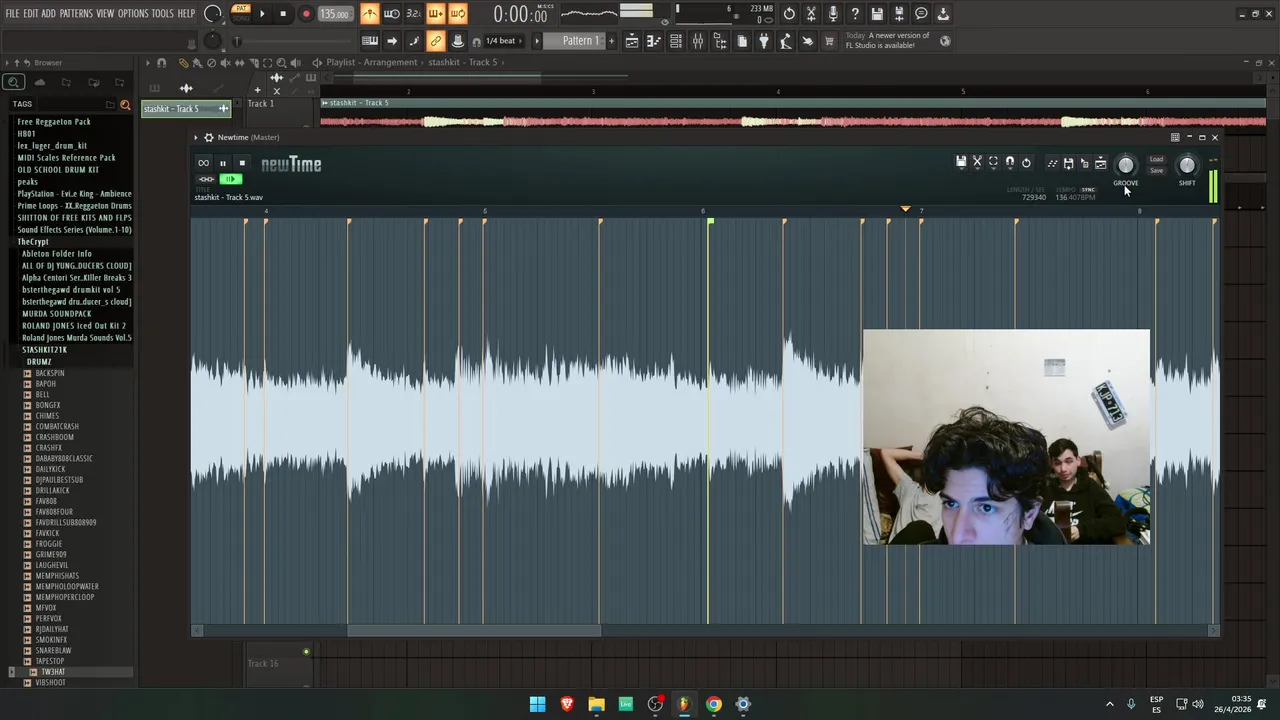Click the Newtime scissors slice icon

[977, 163]
